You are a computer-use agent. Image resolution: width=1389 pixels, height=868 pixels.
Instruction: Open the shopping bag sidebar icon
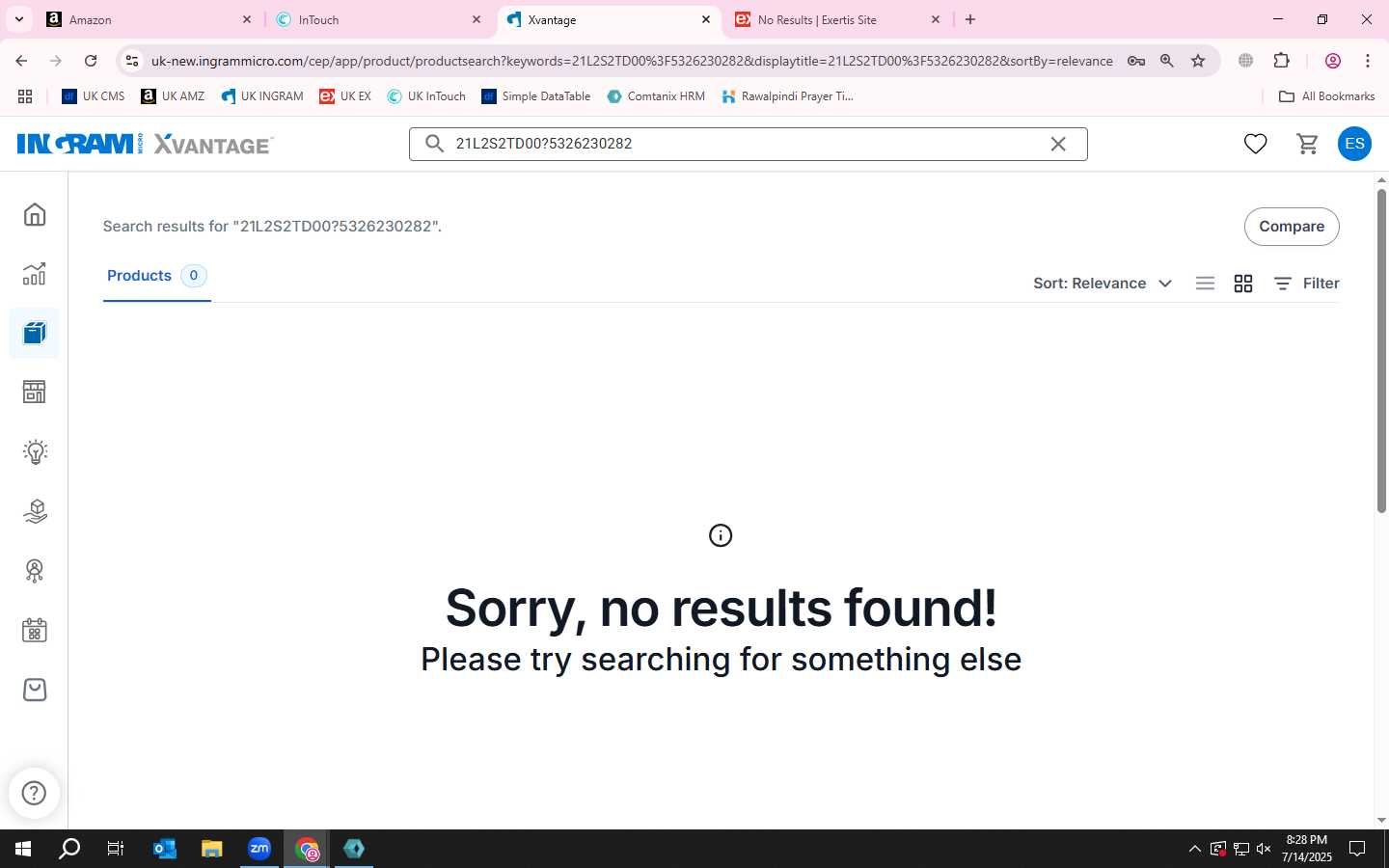pos(35,690)
